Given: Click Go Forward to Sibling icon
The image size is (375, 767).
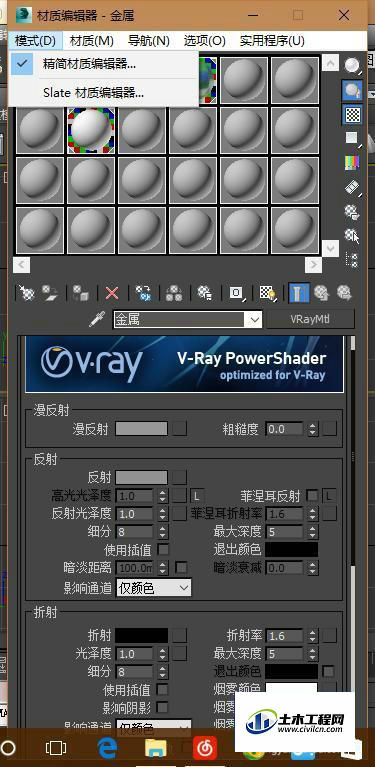Looking at the screenshot, I should coord(345,293).
